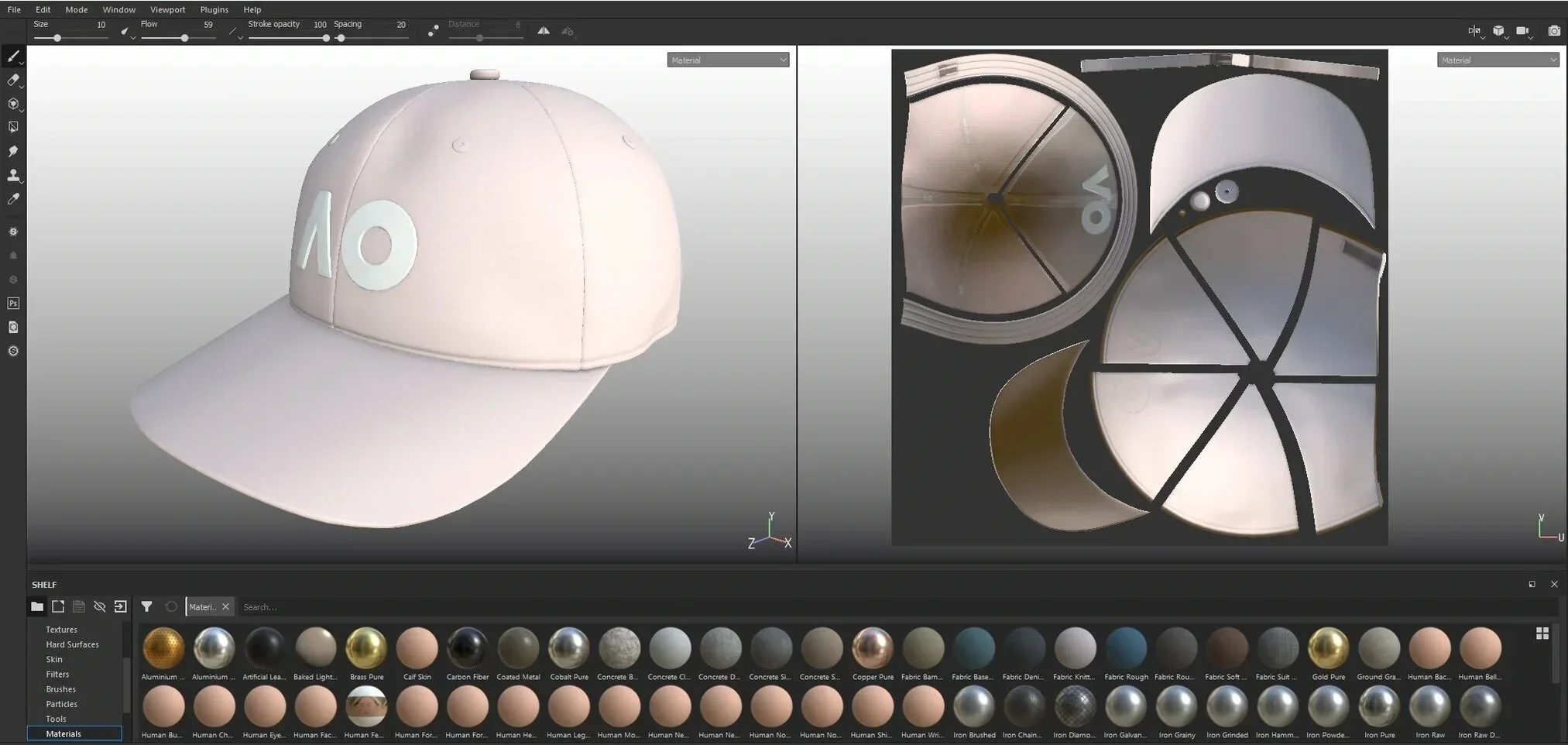
Task: Take a viewport screenshot with camera icon
Action: click(x=1554, y=31)
